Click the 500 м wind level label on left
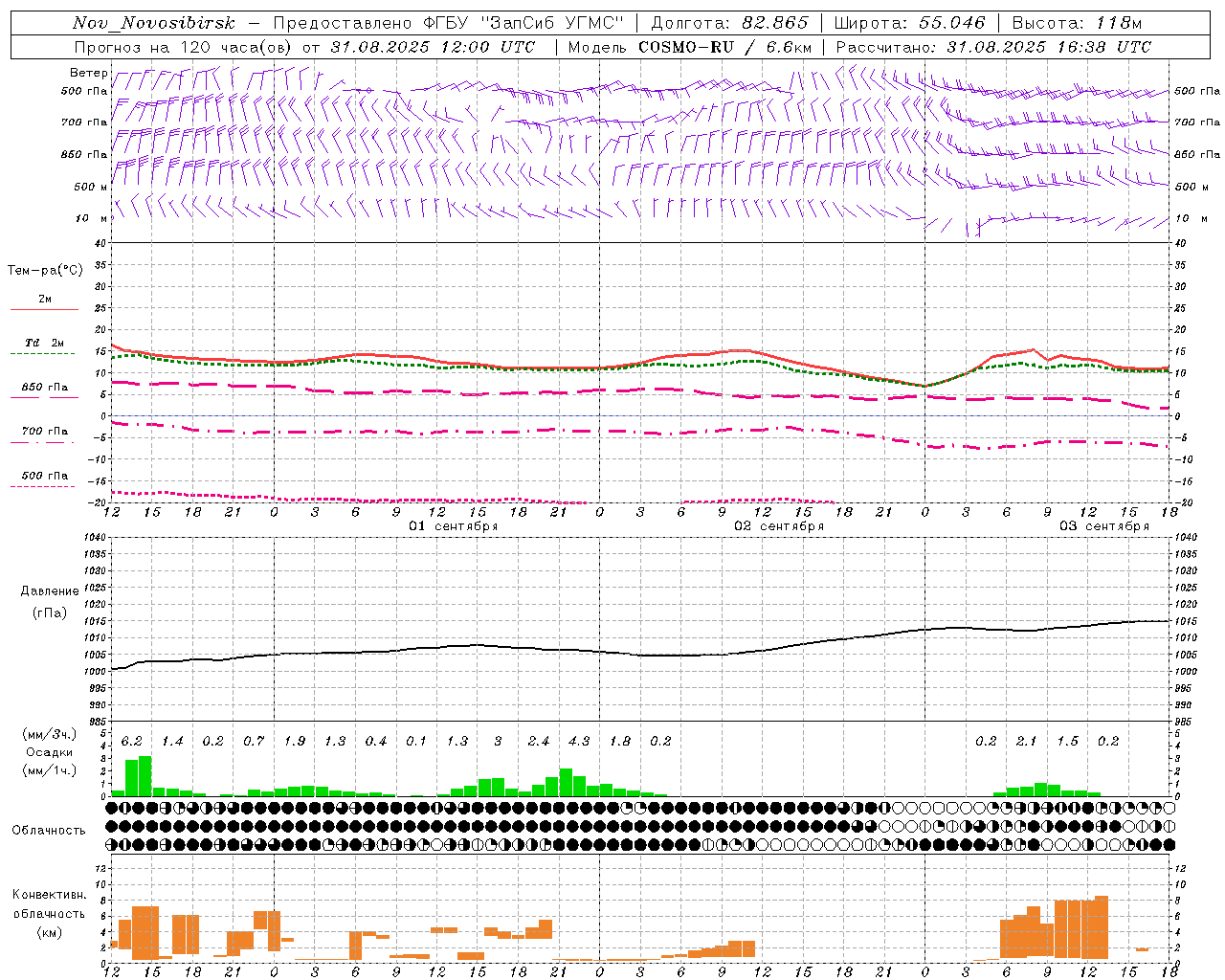 91,187
